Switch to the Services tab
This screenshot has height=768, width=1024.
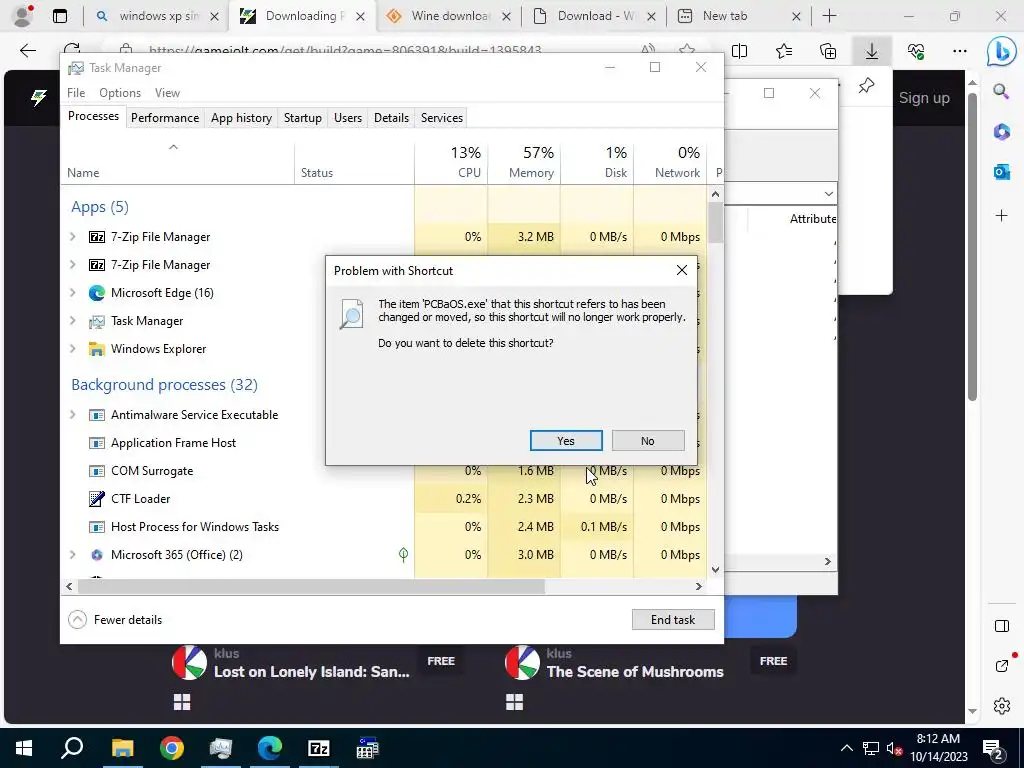point(441,118)
